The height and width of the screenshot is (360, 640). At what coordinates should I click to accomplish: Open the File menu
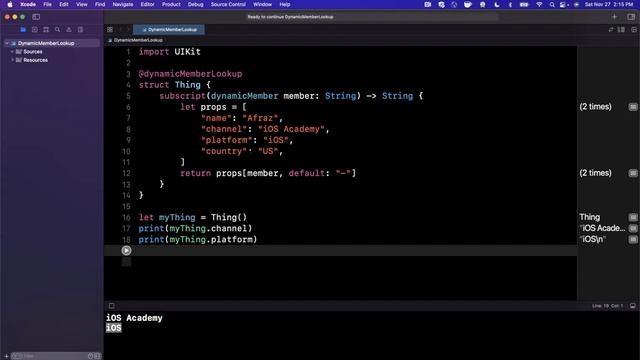[47, 4]
